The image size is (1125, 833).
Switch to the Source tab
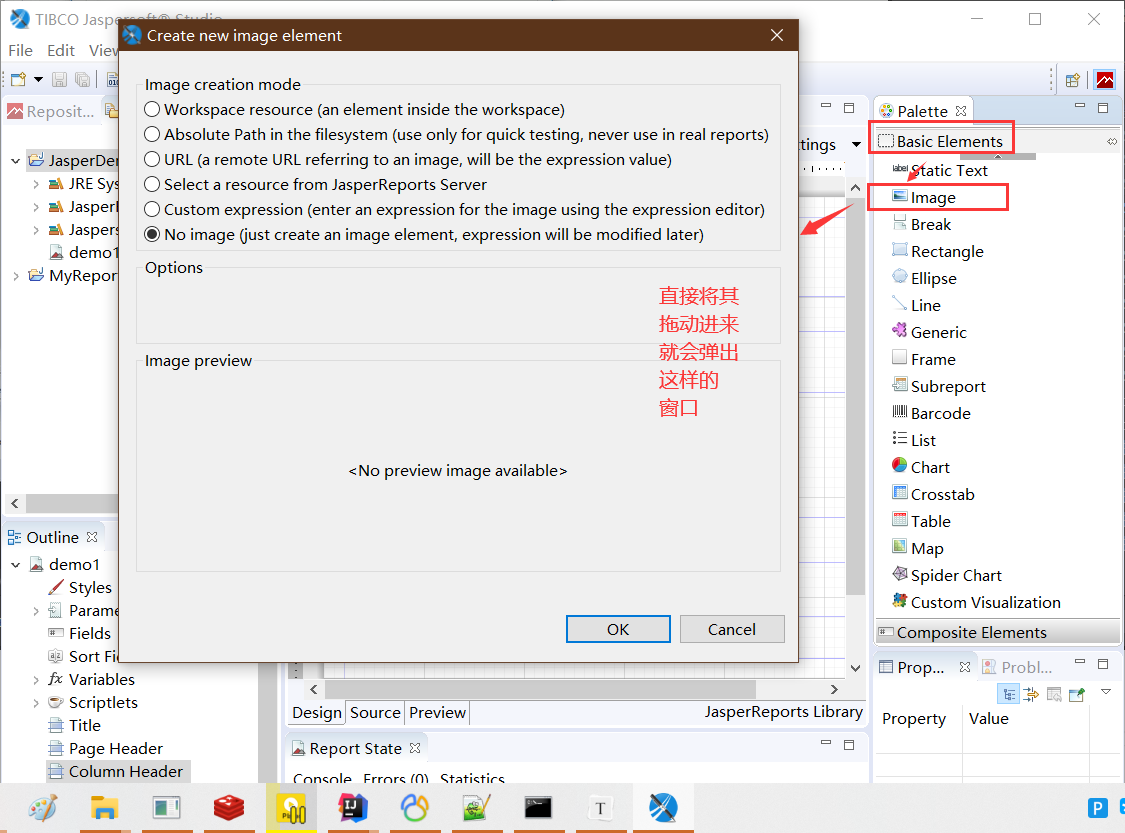pos(375,712)
